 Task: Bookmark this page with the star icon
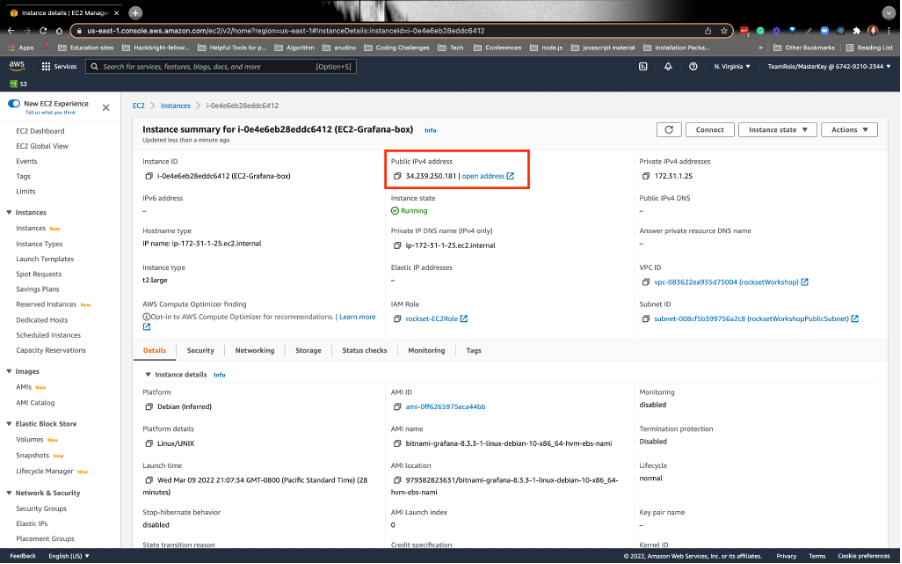pyautogui.click(x=724, y=31)
